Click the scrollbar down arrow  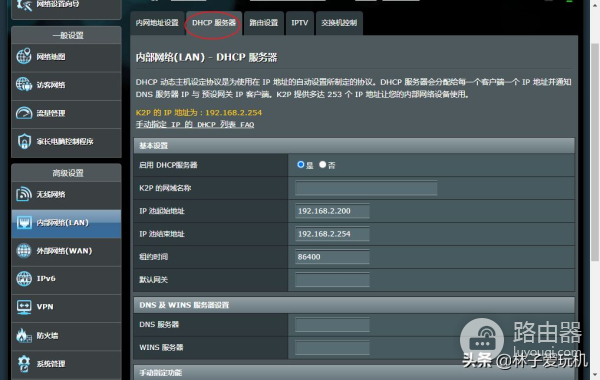(595, 374)
